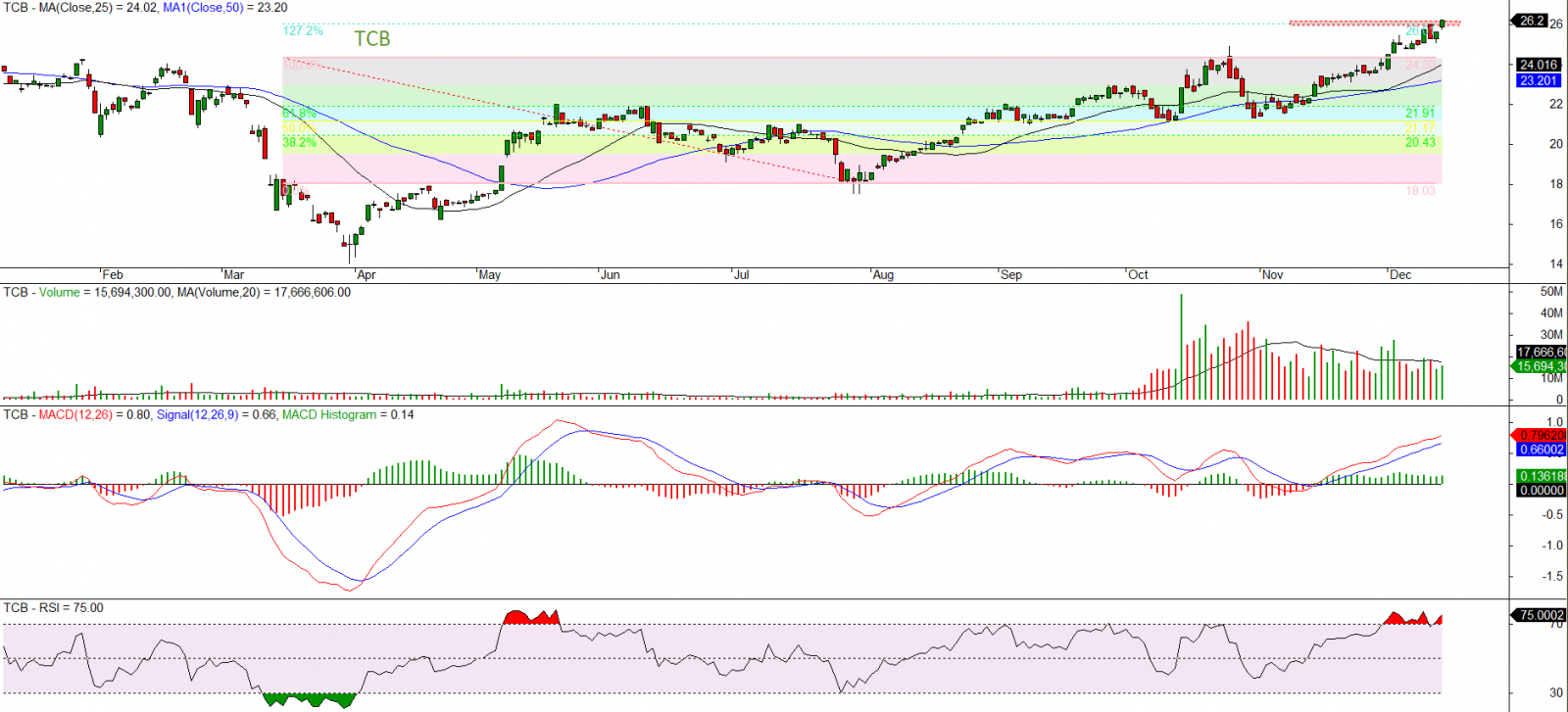Viewport: 1568px width, 712px height.
Task: Click the Oct label on time axis
Action: (1138, 275)
